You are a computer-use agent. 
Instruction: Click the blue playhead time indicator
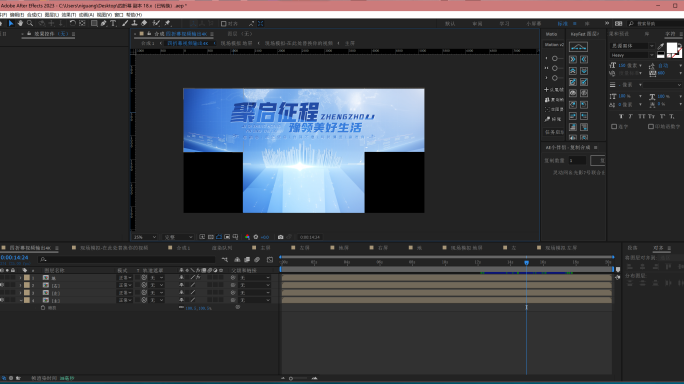tap(527, 263)
